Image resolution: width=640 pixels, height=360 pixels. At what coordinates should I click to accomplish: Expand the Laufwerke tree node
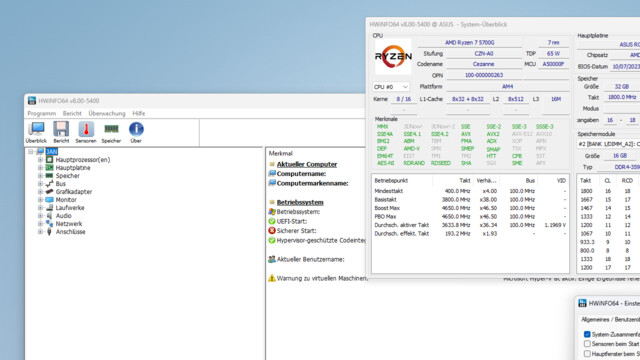[40, 208]
